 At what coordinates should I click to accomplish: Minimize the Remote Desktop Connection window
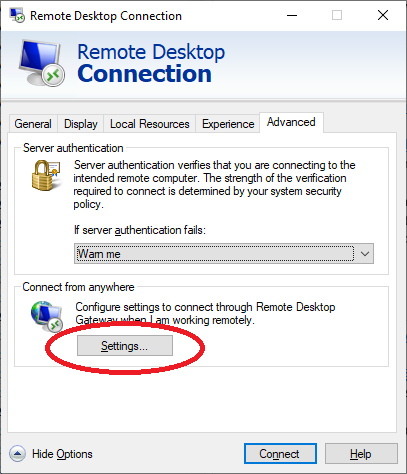coord(292,15)
